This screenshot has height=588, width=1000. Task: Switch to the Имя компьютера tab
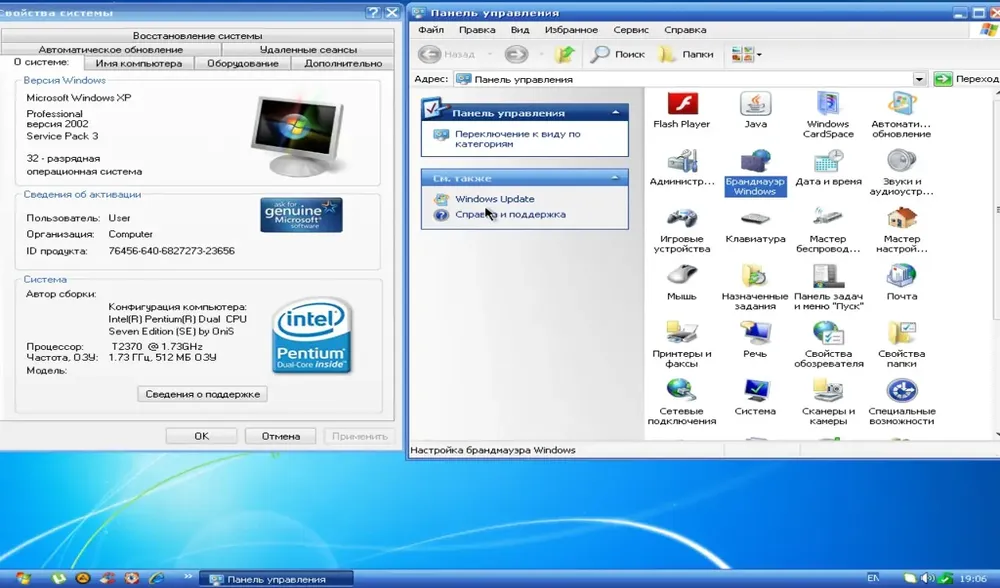[138, 63]
